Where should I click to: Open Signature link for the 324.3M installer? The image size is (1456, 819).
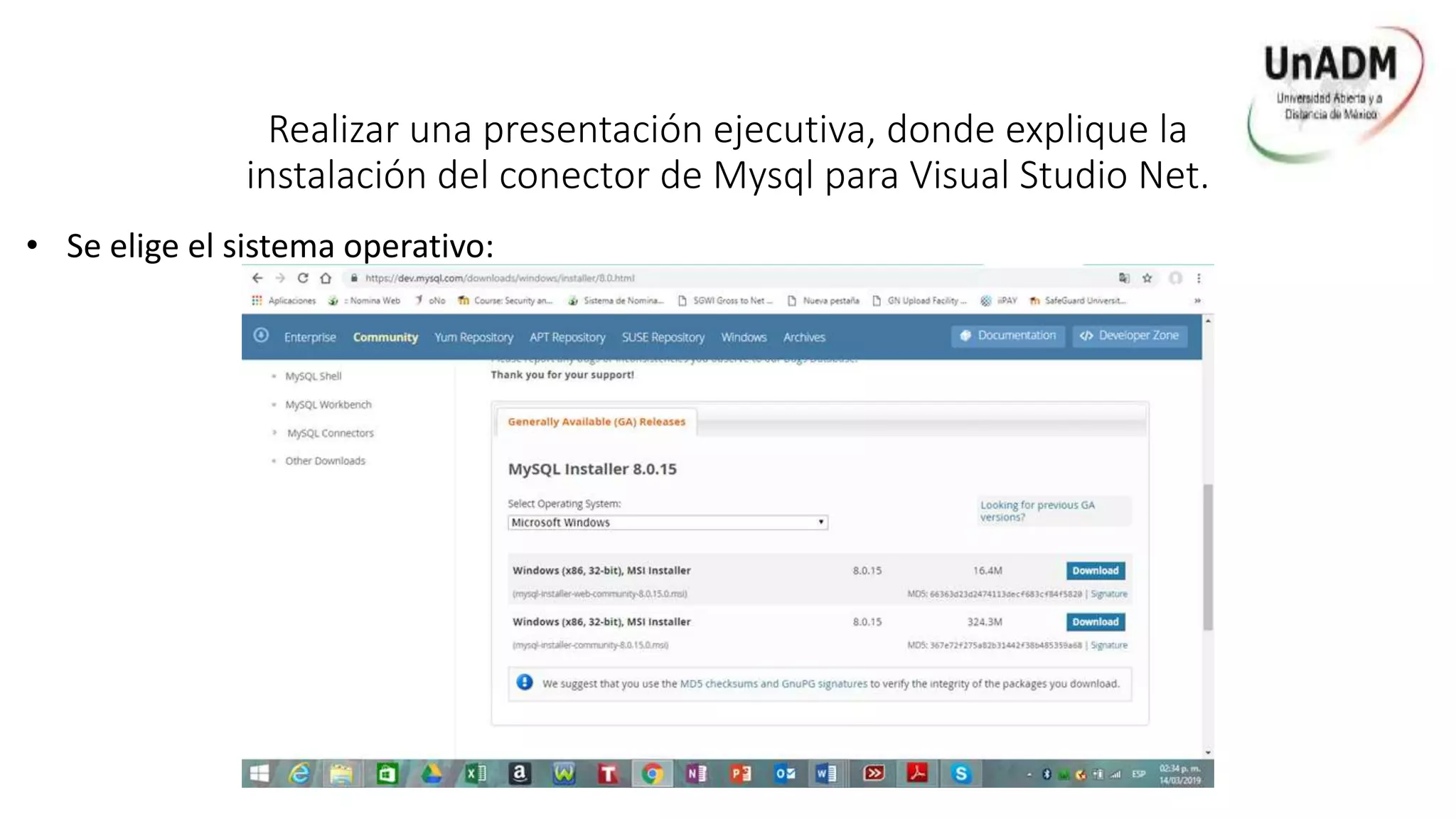[x=1109, y=645]
